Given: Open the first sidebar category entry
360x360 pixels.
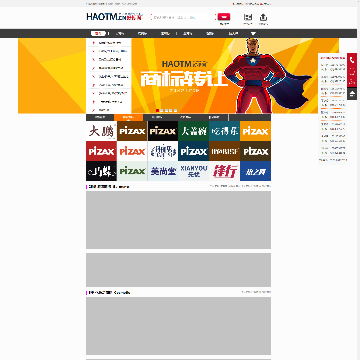Looking at the screenshot, I should (x=109, y=43).
